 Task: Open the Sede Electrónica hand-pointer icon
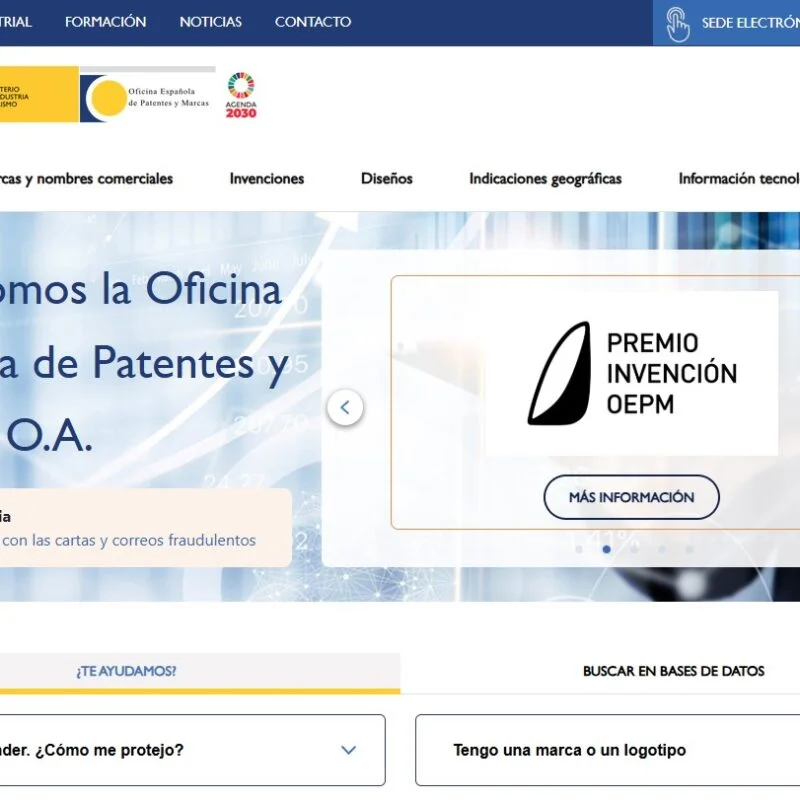point(678,24)
